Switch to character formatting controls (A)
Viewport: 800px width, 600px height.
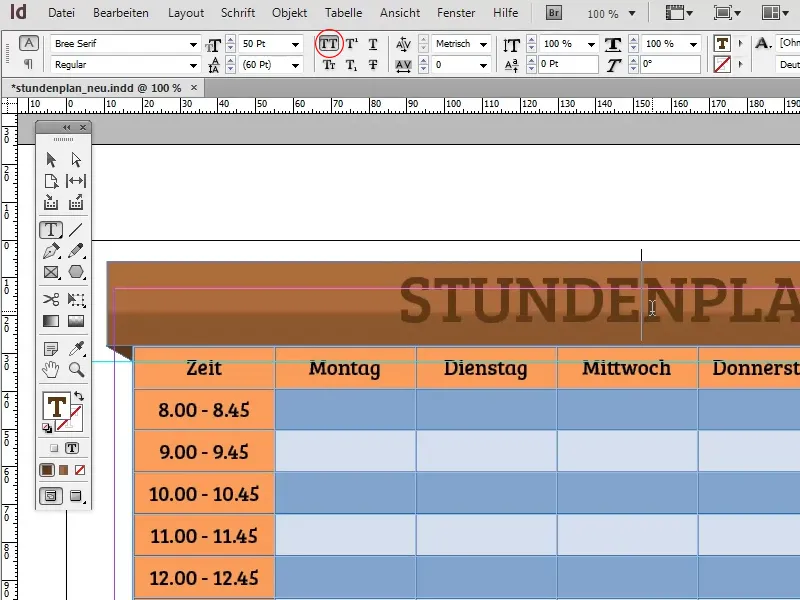click(x=29, y=43)
